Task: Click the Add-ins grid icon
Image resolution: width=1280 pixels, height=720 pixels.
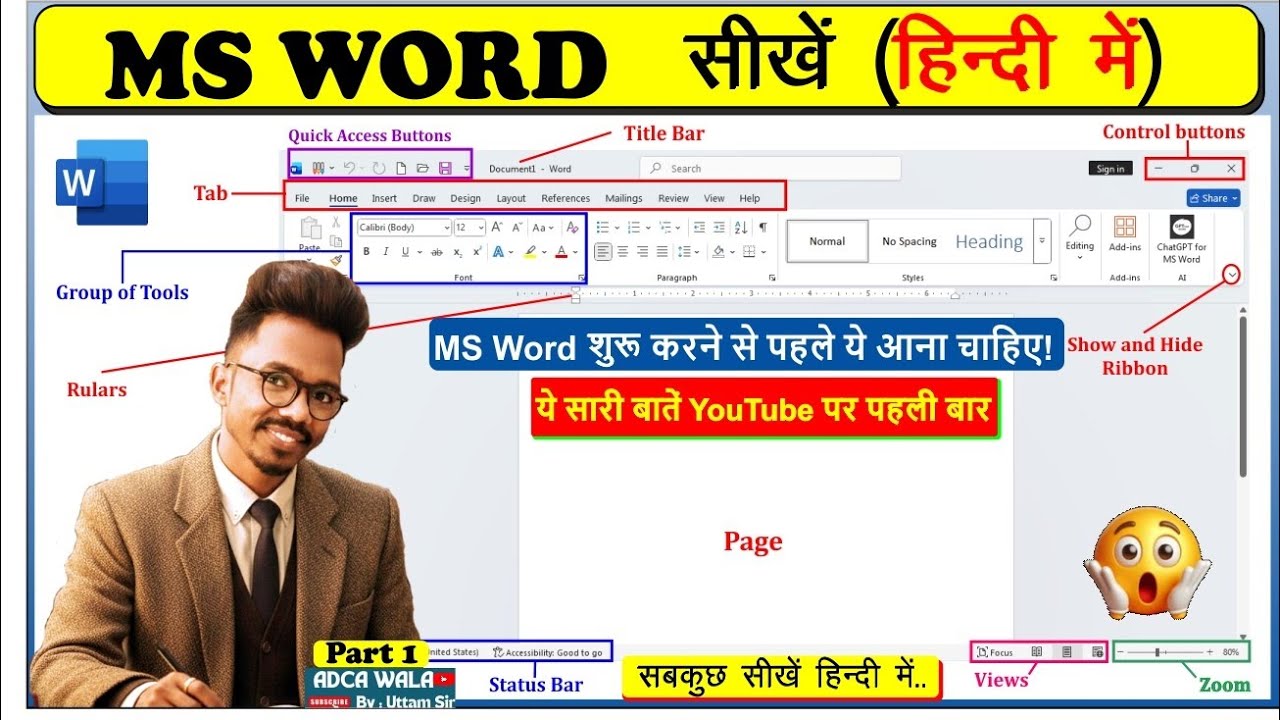Action: [1125, 227]
